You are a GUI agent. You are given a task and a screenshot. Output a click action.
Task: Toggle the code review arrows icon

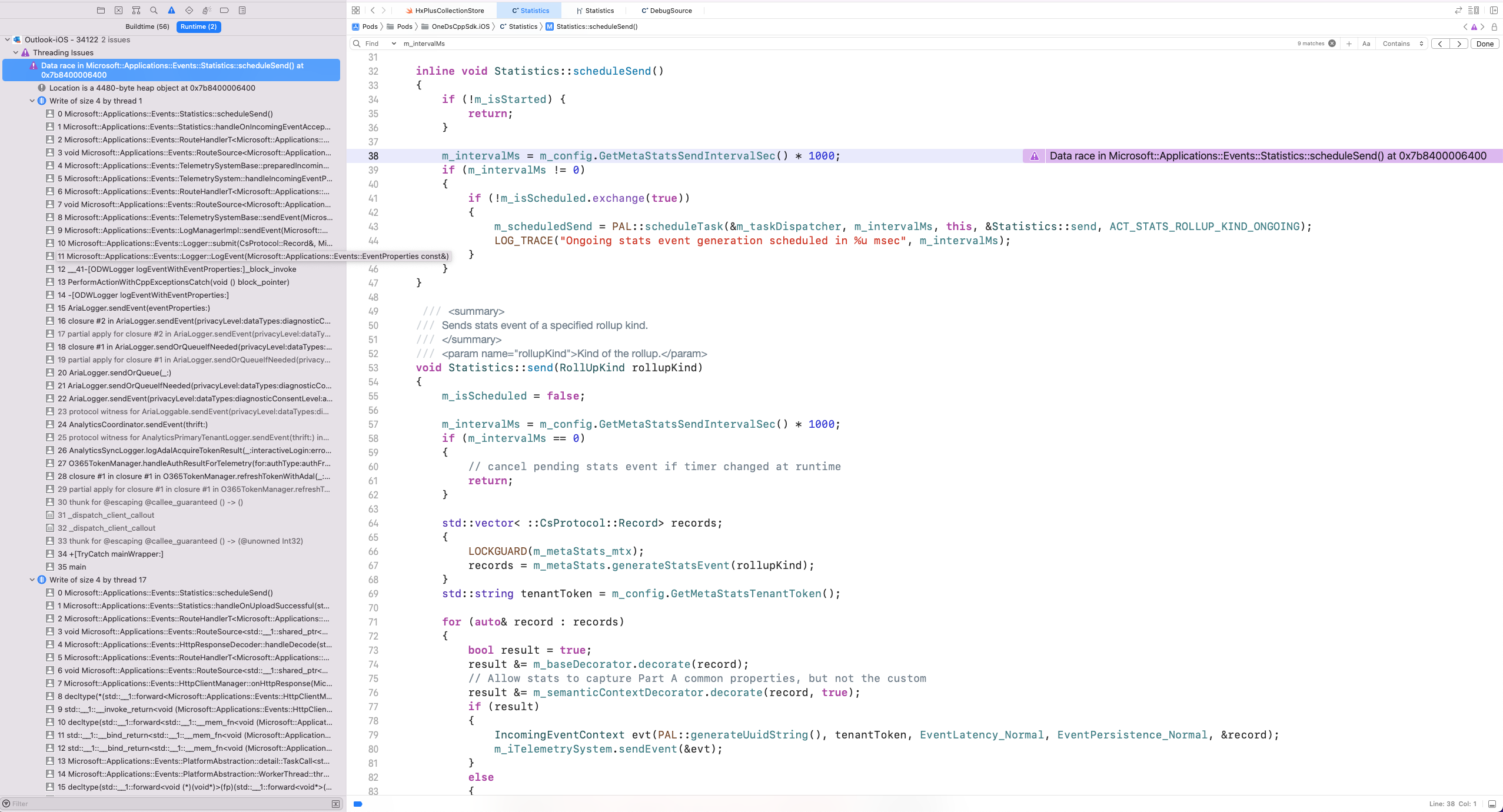[1458, 10]
